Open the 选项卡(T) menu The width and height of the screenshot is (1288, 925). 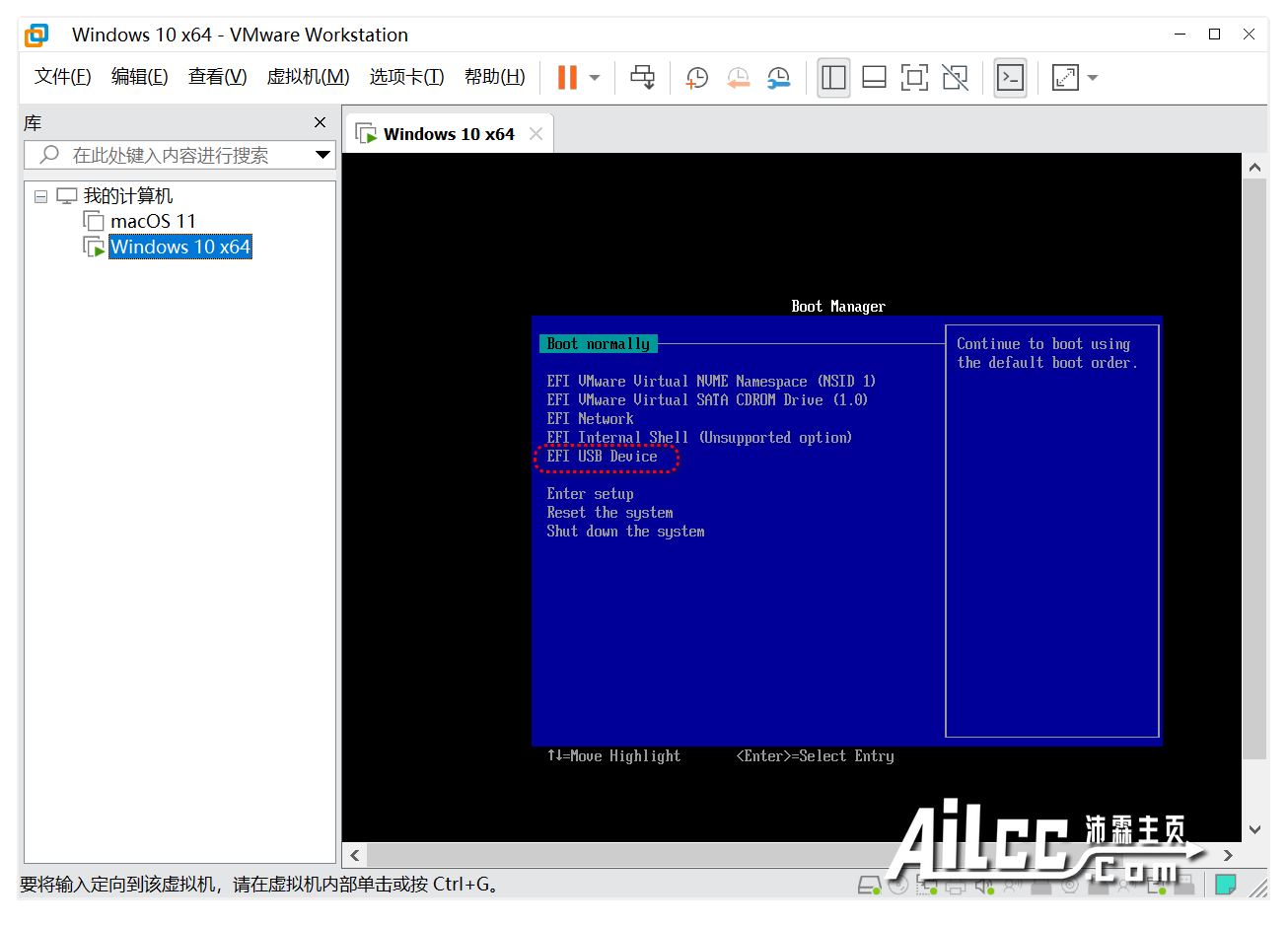tap(407, 77)
